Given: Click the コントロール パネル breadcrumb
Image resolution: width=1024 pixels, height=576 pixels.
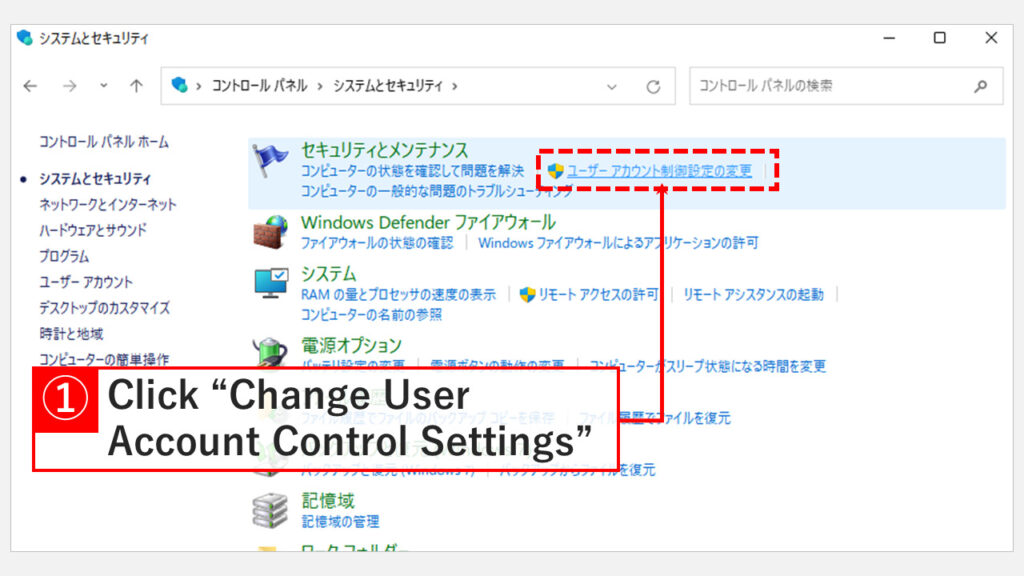Looking at the screenshot, I should click(259, 86).
